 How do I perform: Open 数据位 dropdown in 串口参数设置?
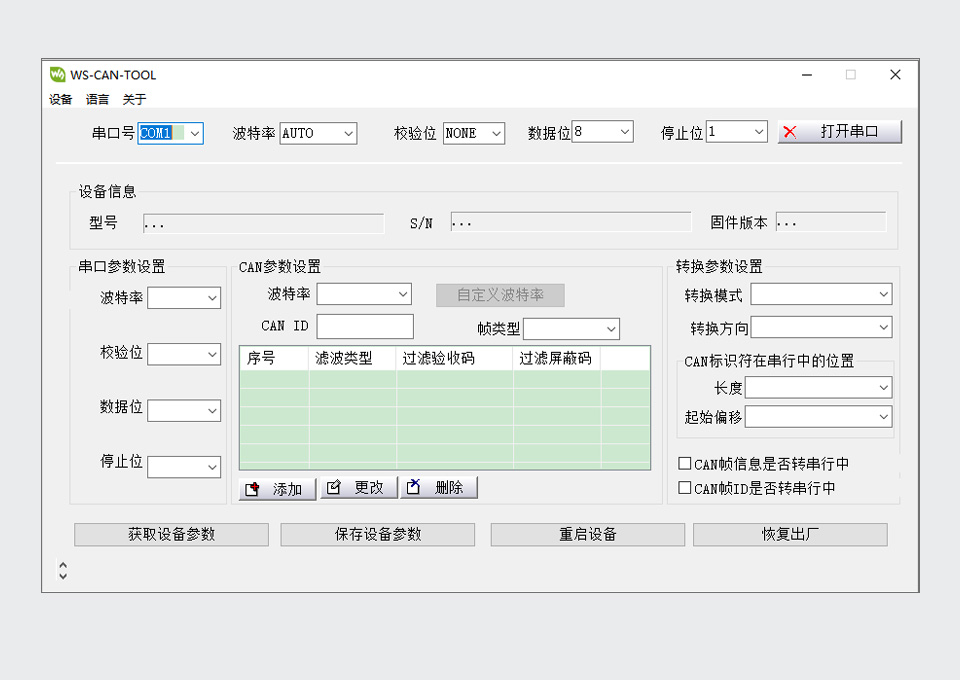pos(184,411)
